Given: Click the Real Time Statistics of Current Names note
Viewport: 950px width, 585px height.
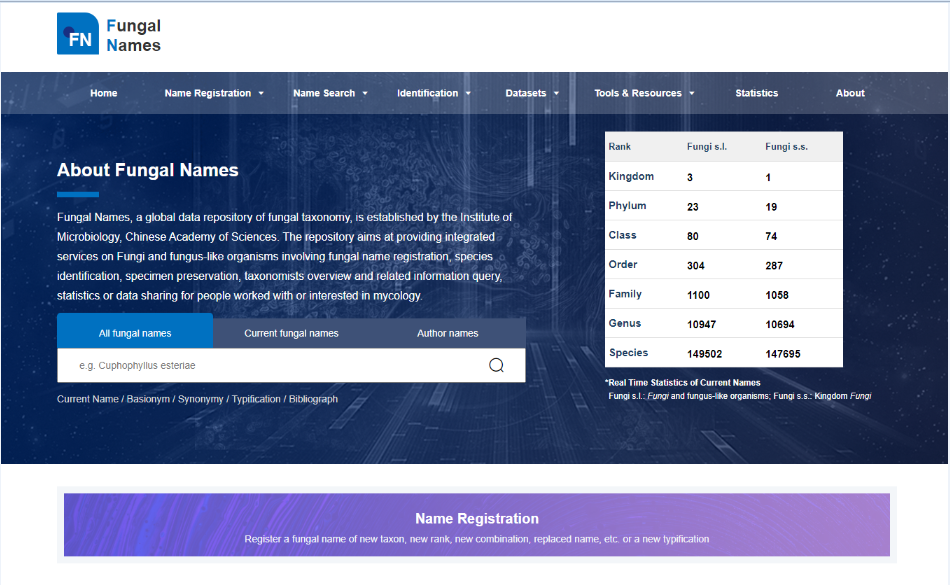Looking at the screenshot, I should tap(683, 383).
